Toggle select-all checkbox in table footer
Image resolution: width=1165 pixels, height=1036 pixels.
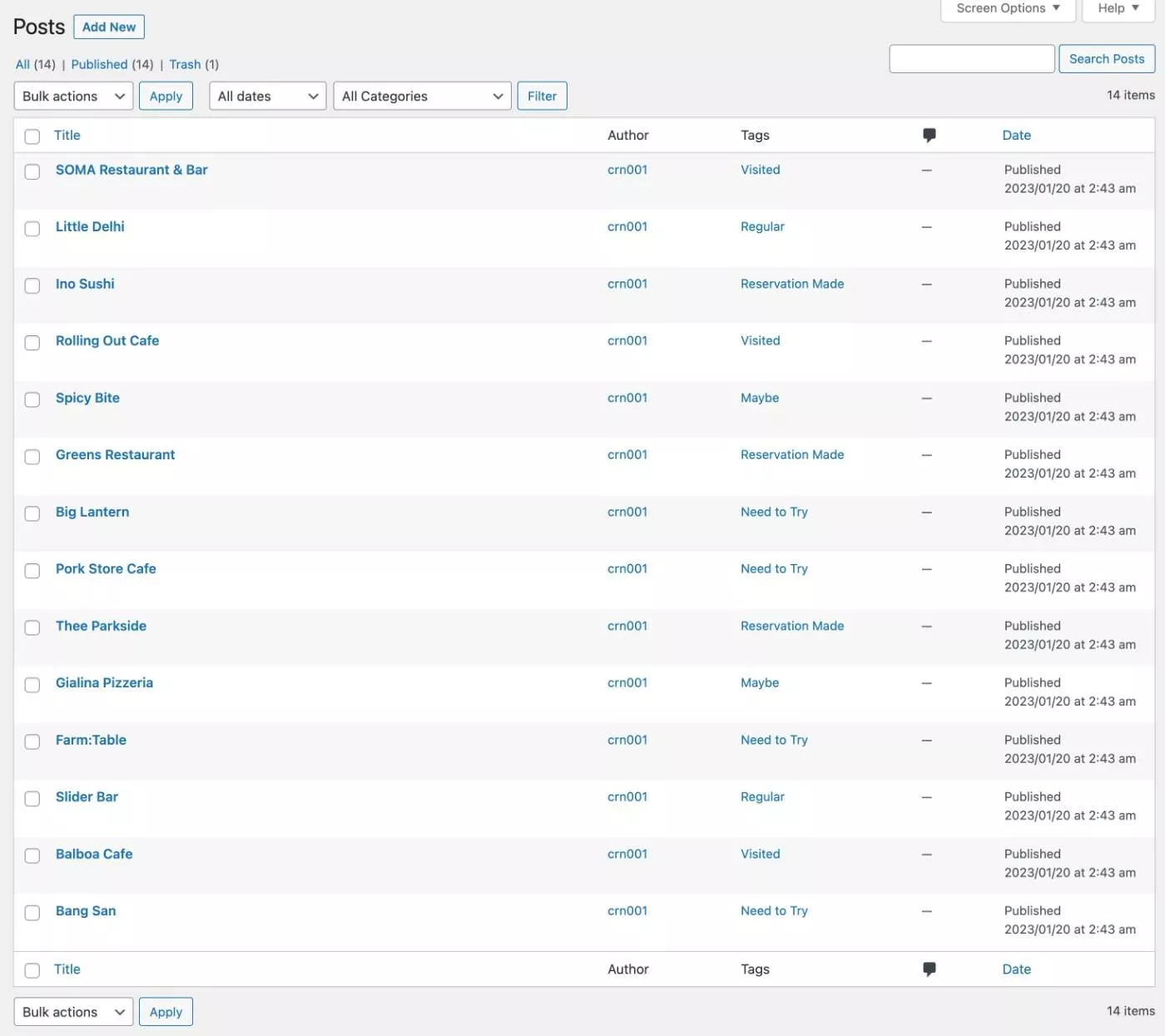pyautogui.click(x=32, y=971)
